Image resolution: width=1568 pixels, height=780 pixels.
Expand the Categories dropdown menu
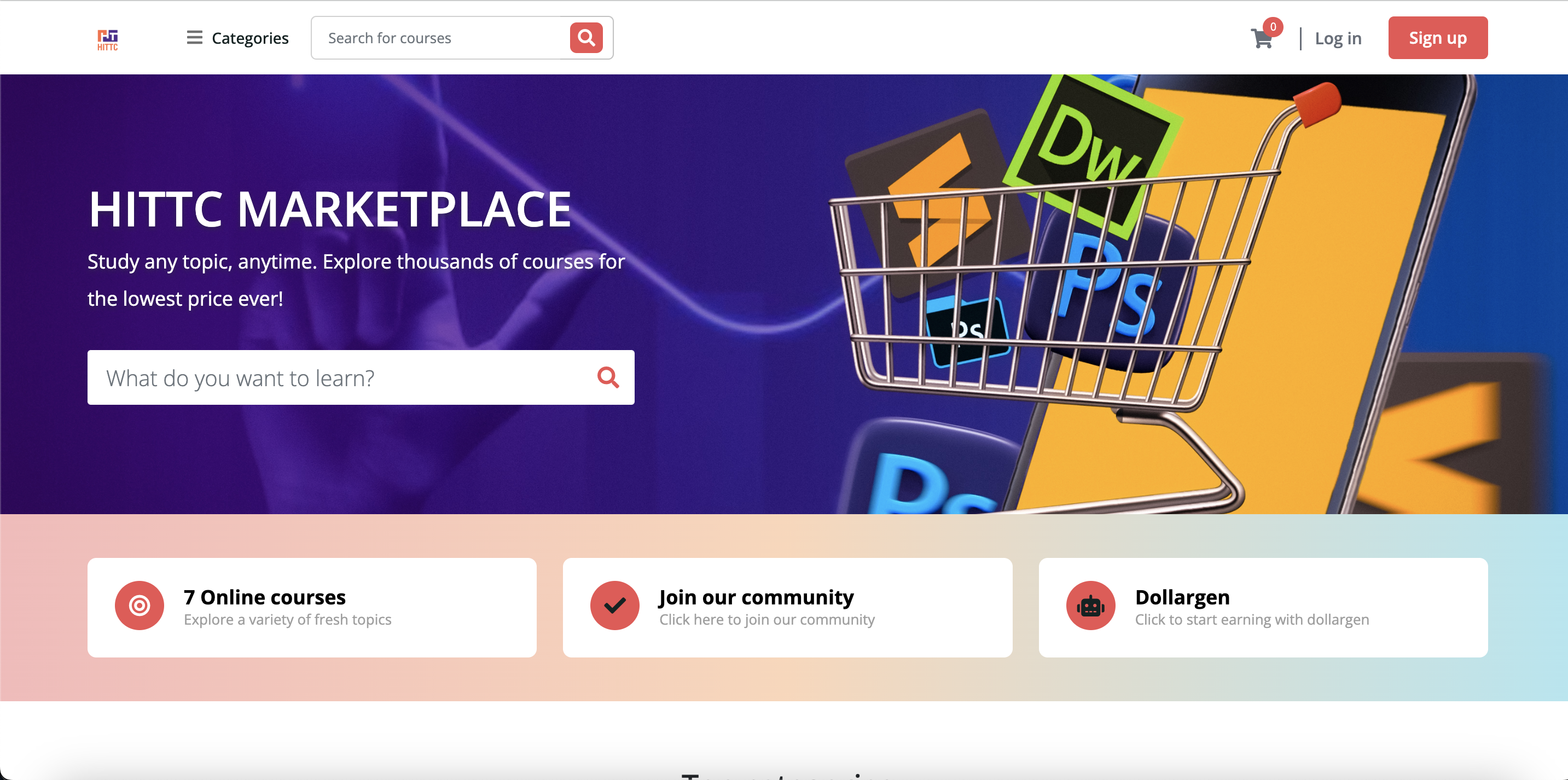(x=237, y=38)
